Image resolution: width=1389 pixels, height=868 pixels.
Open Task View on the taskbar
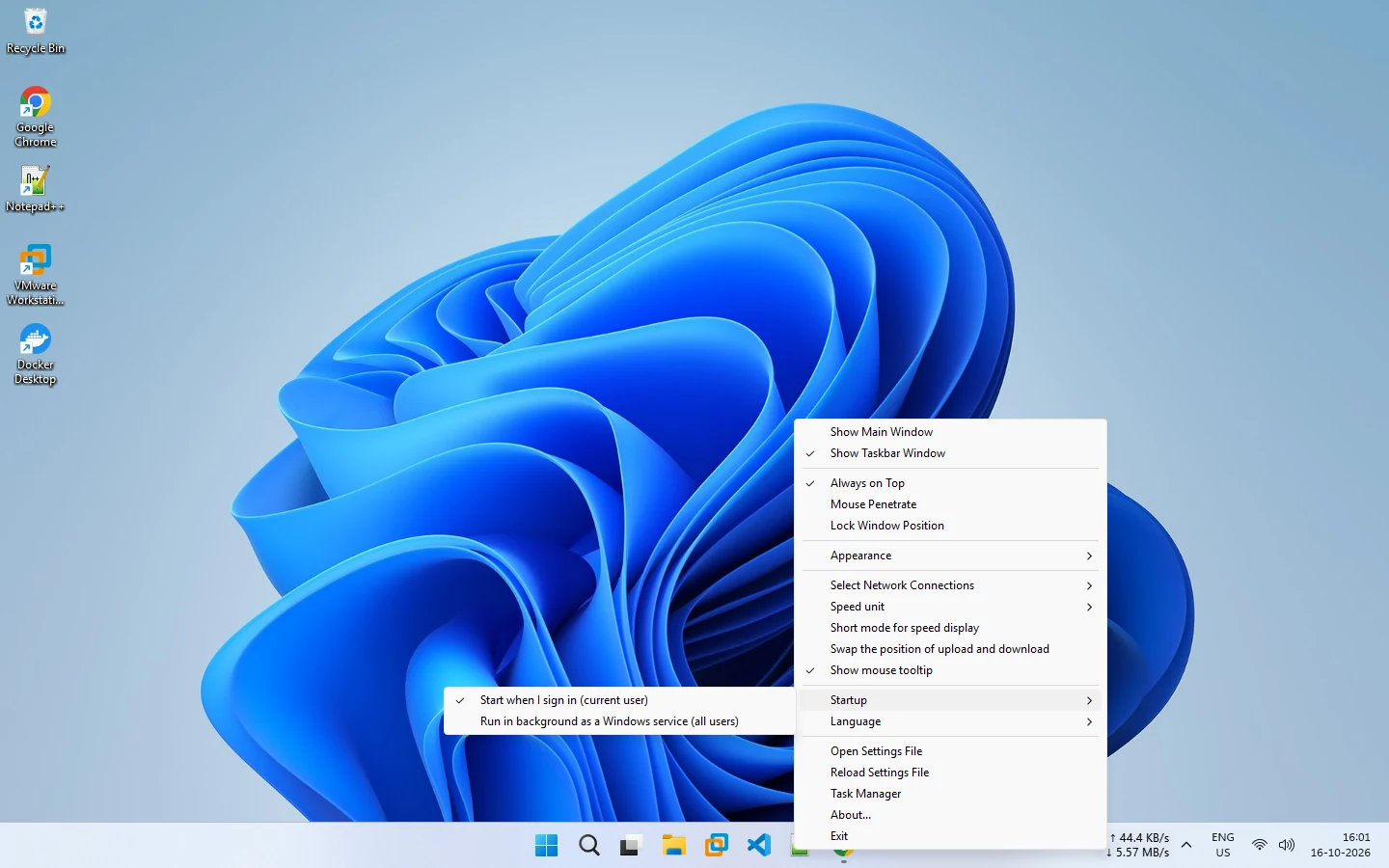point(631,846)
